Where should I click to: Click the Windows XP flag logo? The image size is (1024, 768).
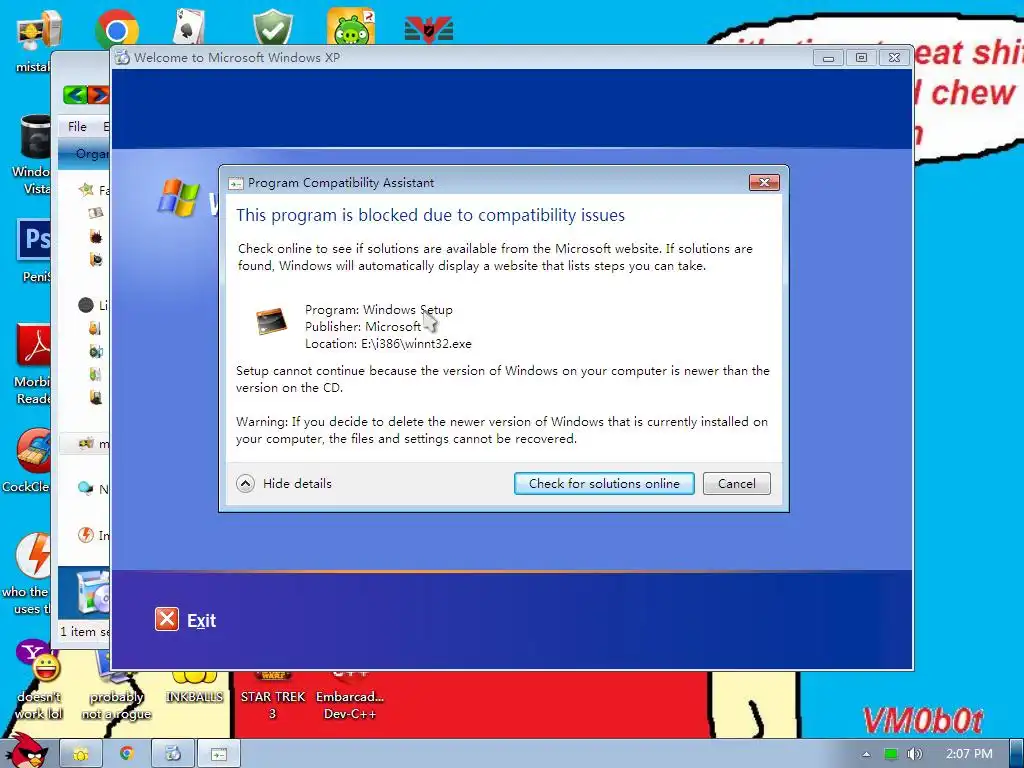tap(178, 197)
